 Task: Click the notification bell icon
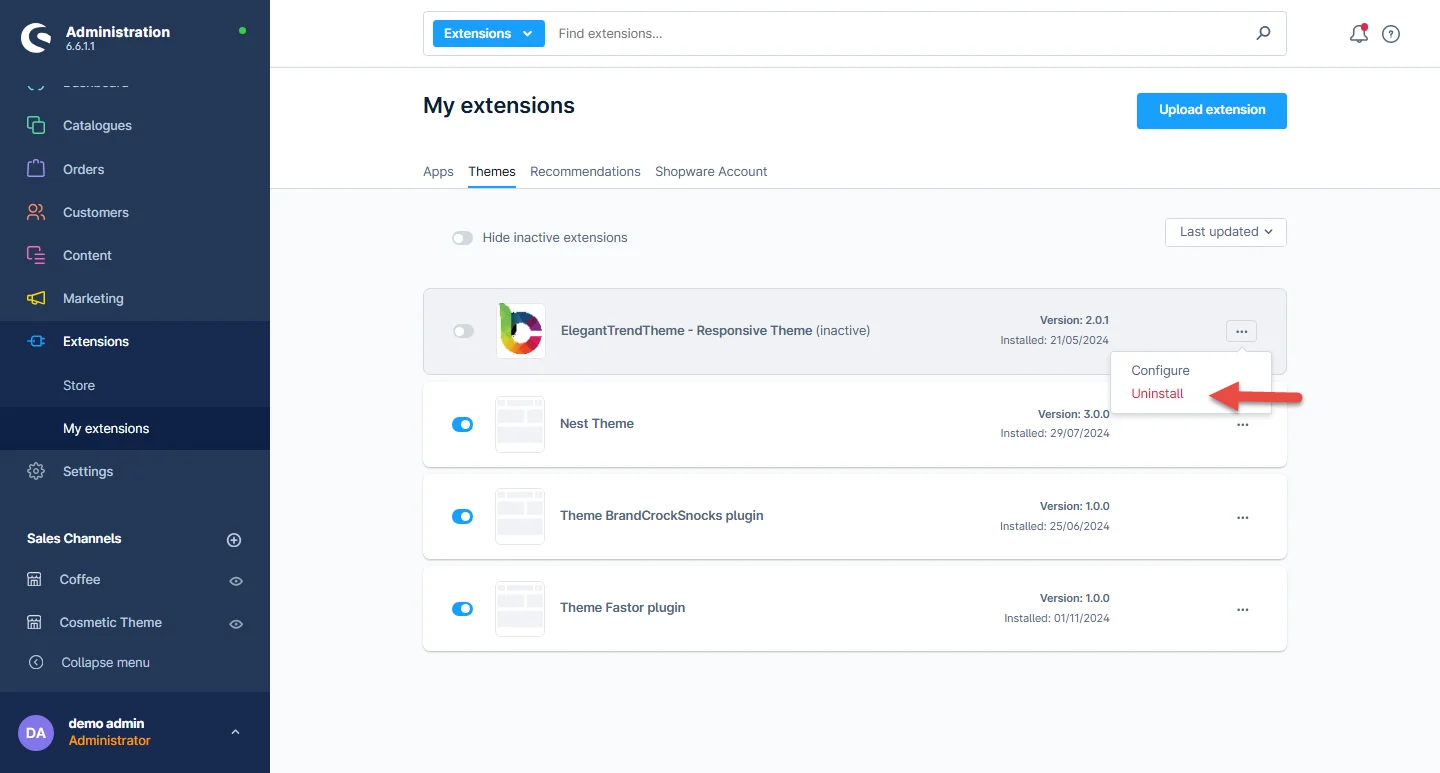point(1358,34)
